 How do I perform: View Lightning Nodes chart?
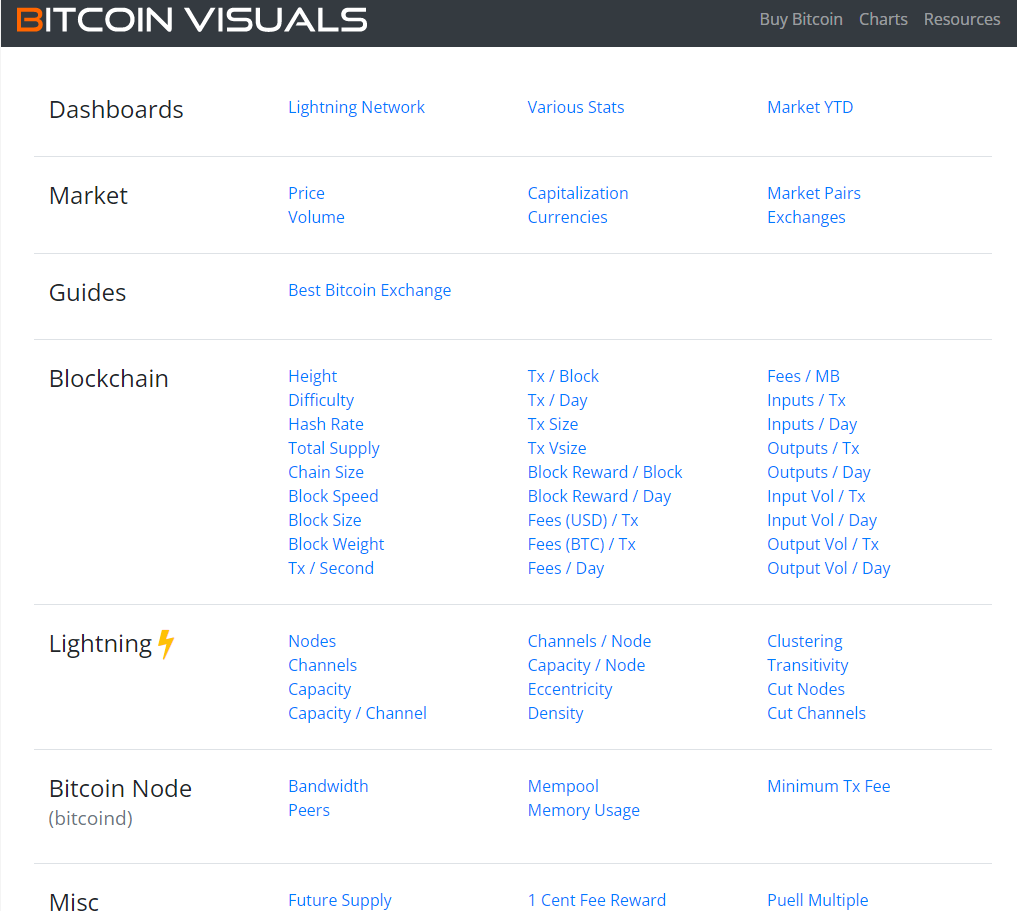[312, 641]
